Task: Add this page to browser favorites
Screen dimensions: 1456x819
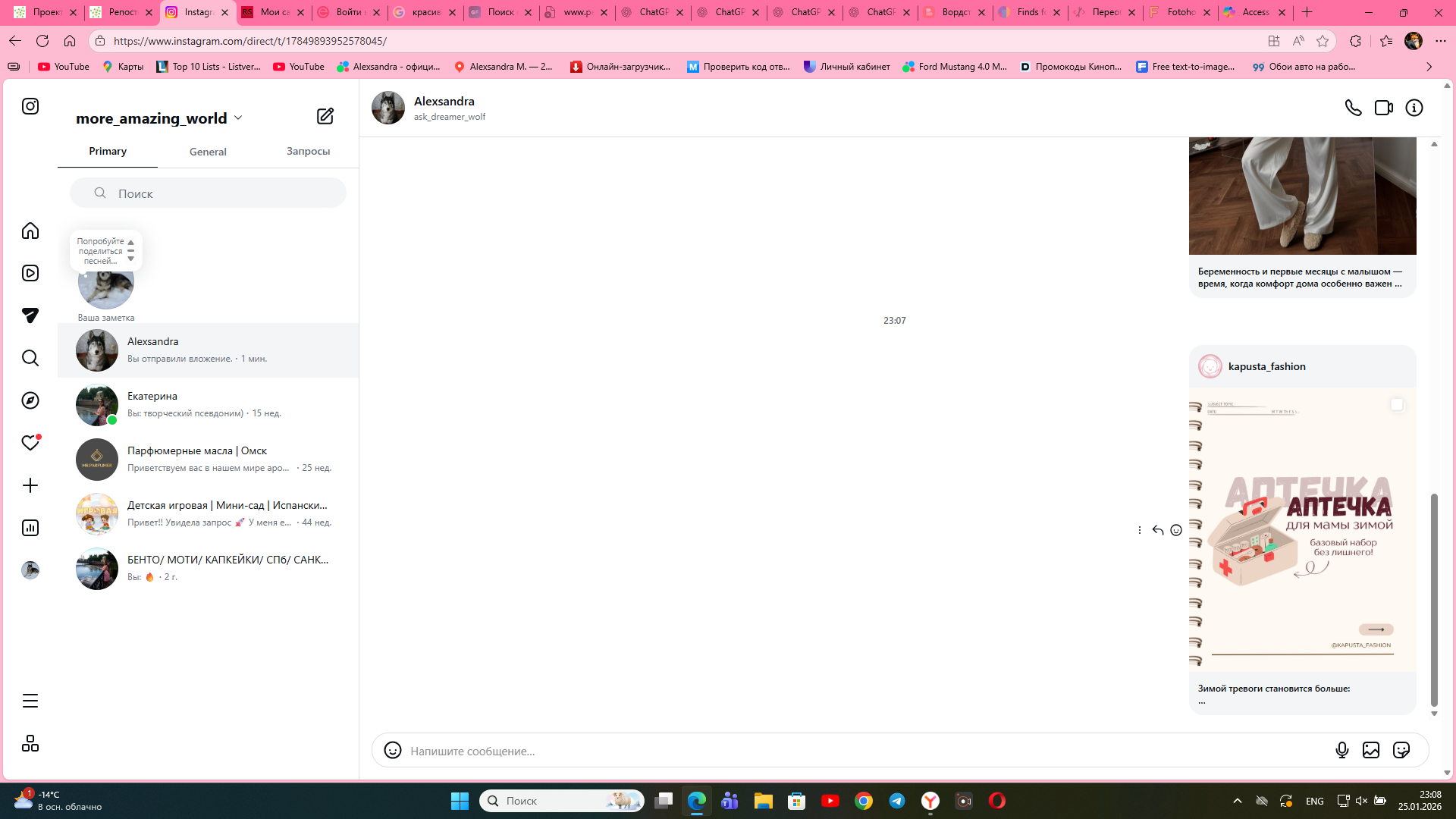Action: 1323,41
